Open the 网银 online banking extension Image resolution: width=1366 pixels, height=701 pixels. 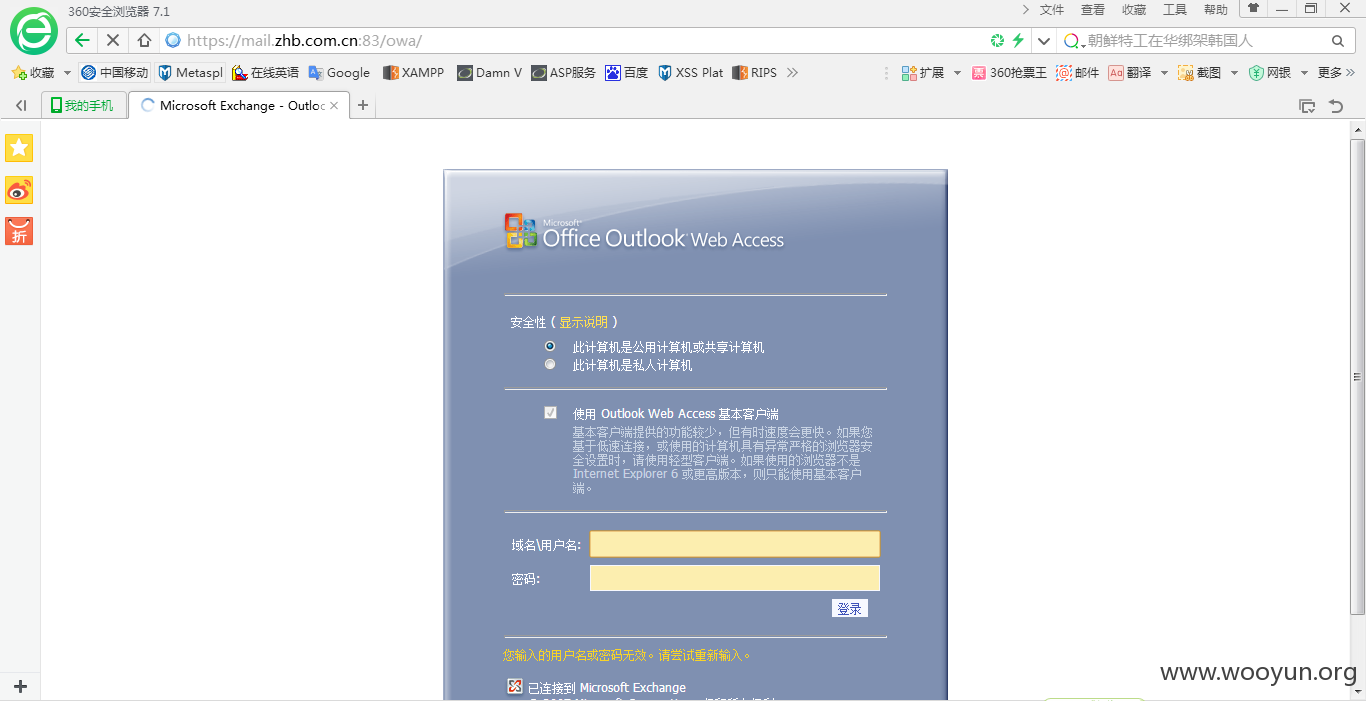[1270, 73]
